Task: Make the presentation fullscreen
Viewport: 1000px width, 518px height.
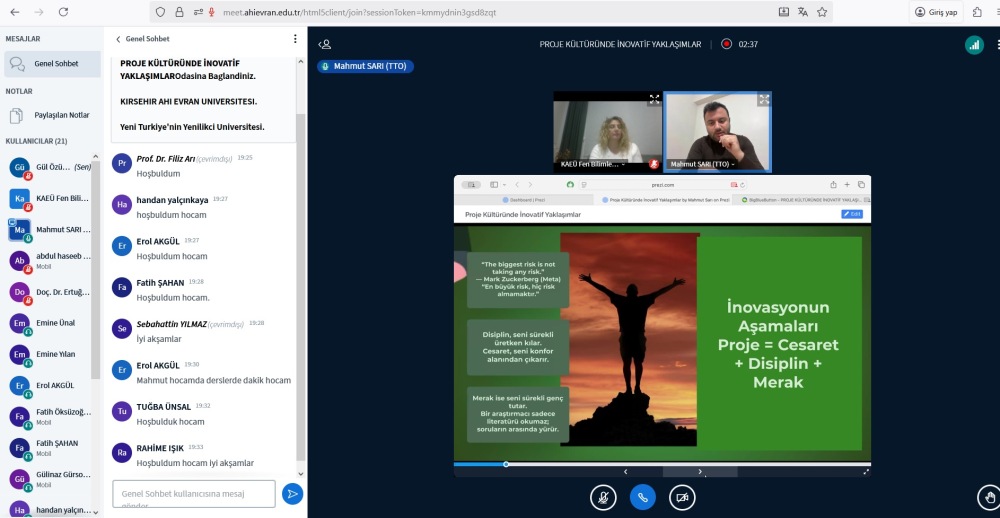Action: pos(865,472)
